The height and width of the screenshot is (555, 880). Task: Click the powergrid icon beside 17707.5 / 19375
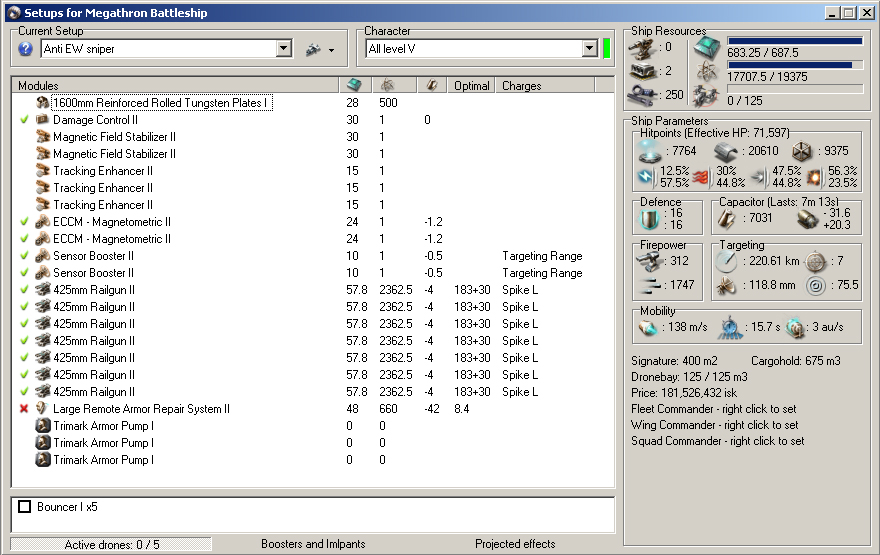[707, 72]
